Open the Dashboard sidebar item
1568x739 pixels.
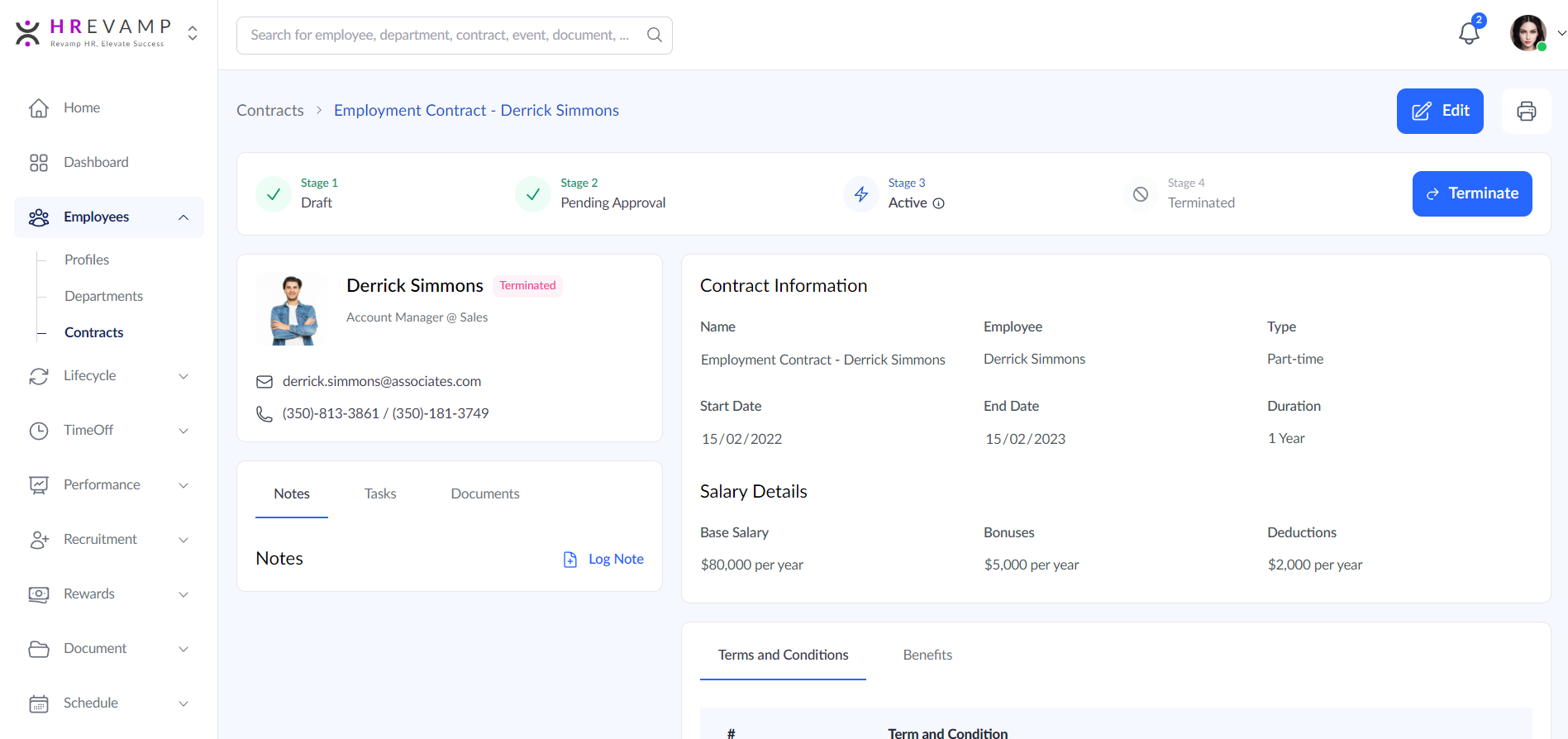(x=96, y=162)
